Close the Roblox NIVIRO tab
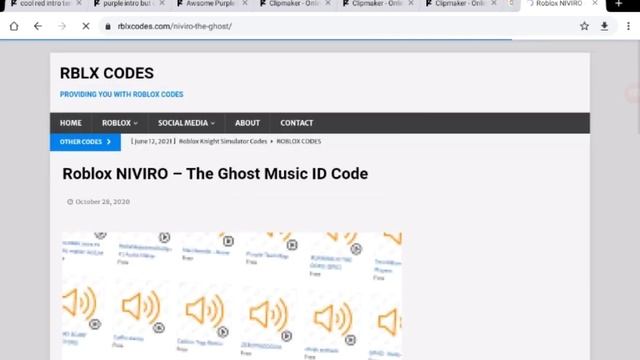Viewport: 640px width, 360px height. 595,3
